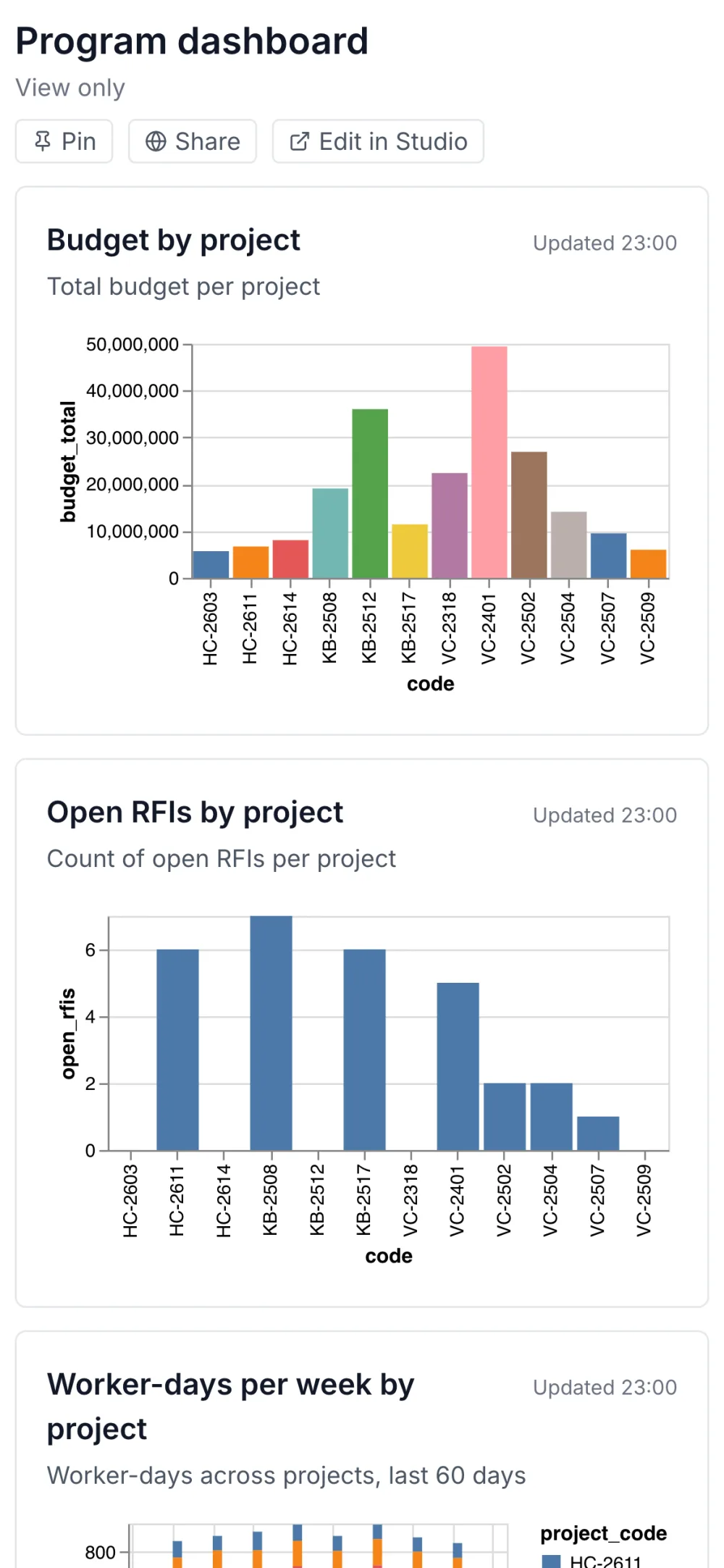Click the VC-2509 label under the RFIs chart
Image resolution: width=724 pixels, height=1568 pixels.
click(644, 1200)
